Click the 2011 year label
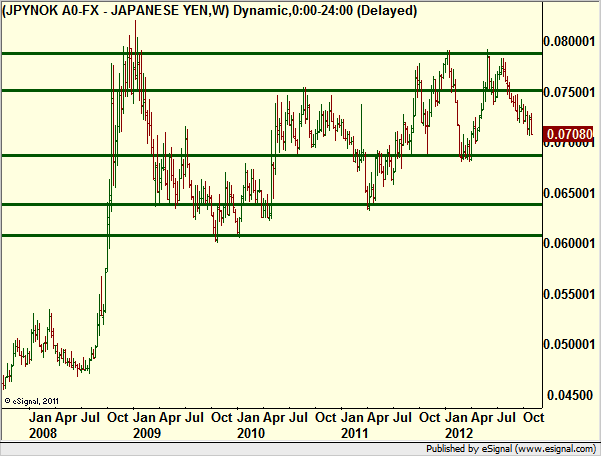Screen dimensions: 601x456 (x=355, y=433)
